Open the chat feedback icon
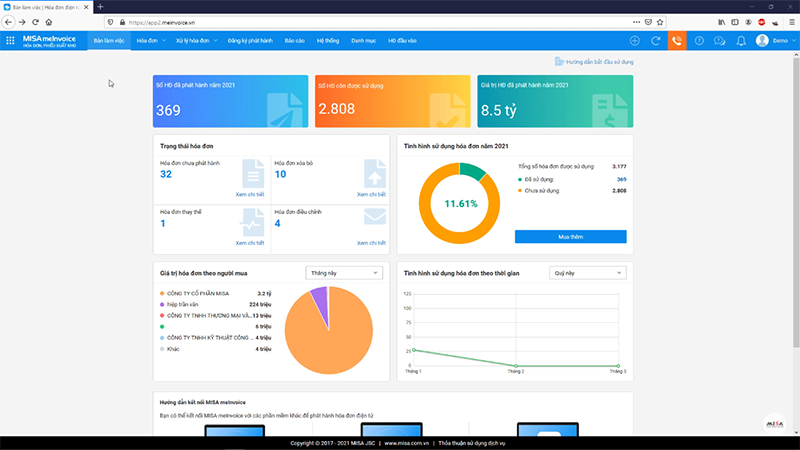The width and height of the screenshot is (800, 450). coord(720,41)
